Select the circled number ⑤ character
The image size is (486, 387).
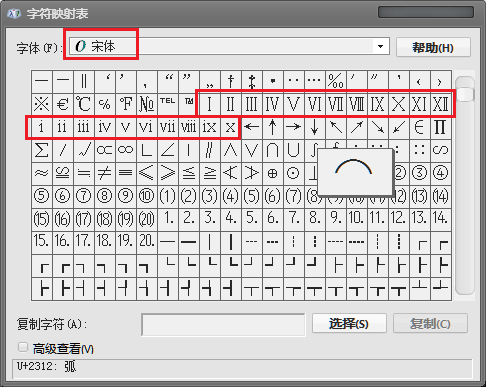tap(42, 196)
